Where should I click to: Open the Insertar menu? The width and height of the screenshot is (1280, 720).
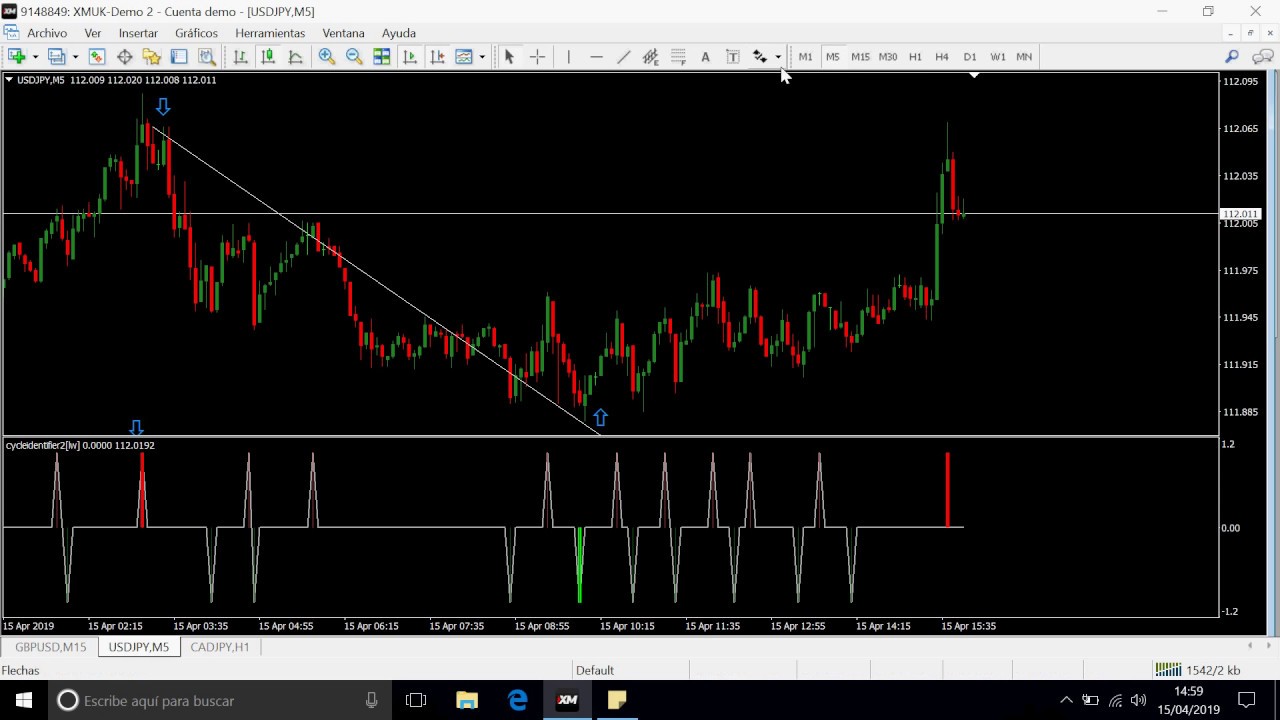[138, 33]
